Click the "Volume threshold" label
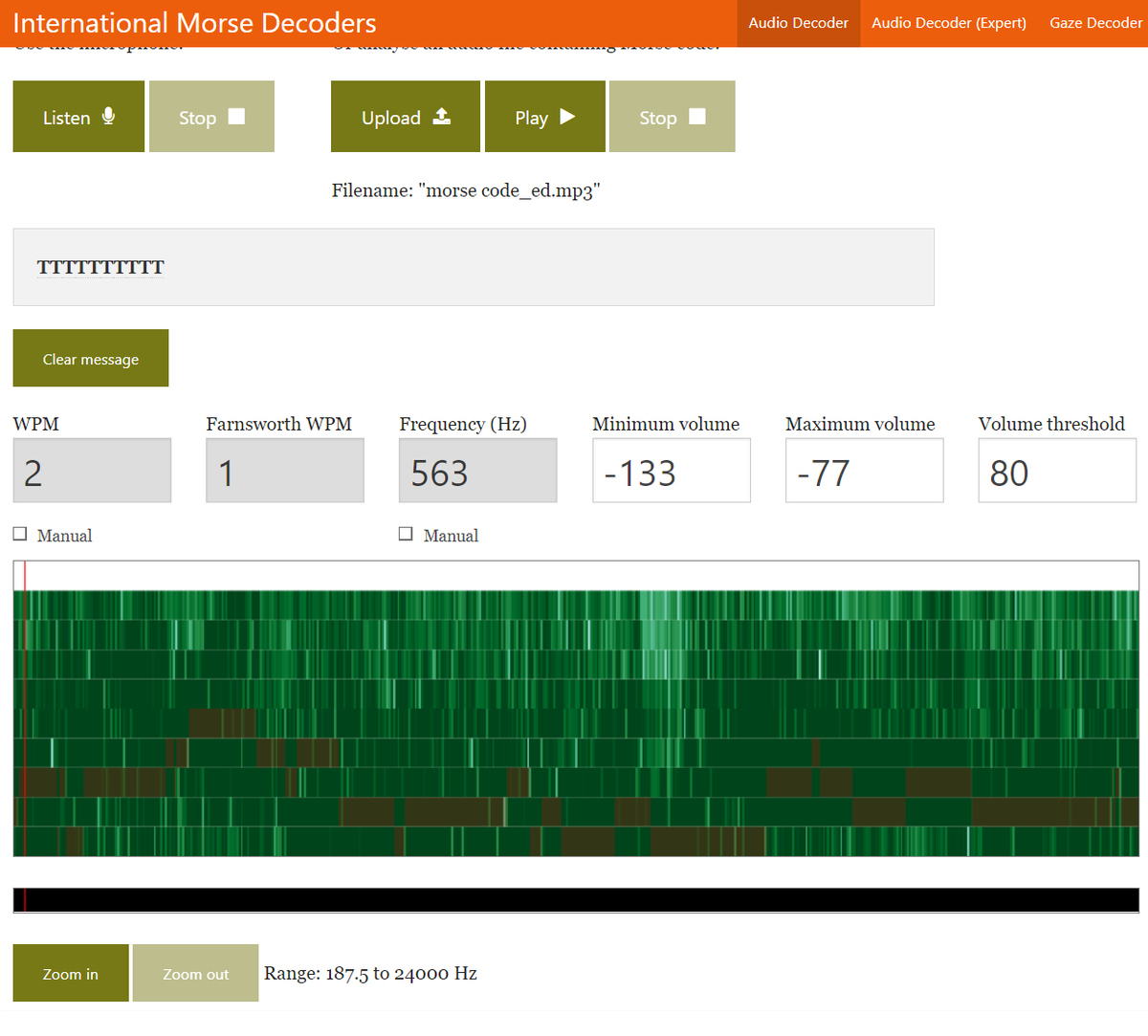The height and width of the screenshot is (1036, 1148). [1051, 424]
